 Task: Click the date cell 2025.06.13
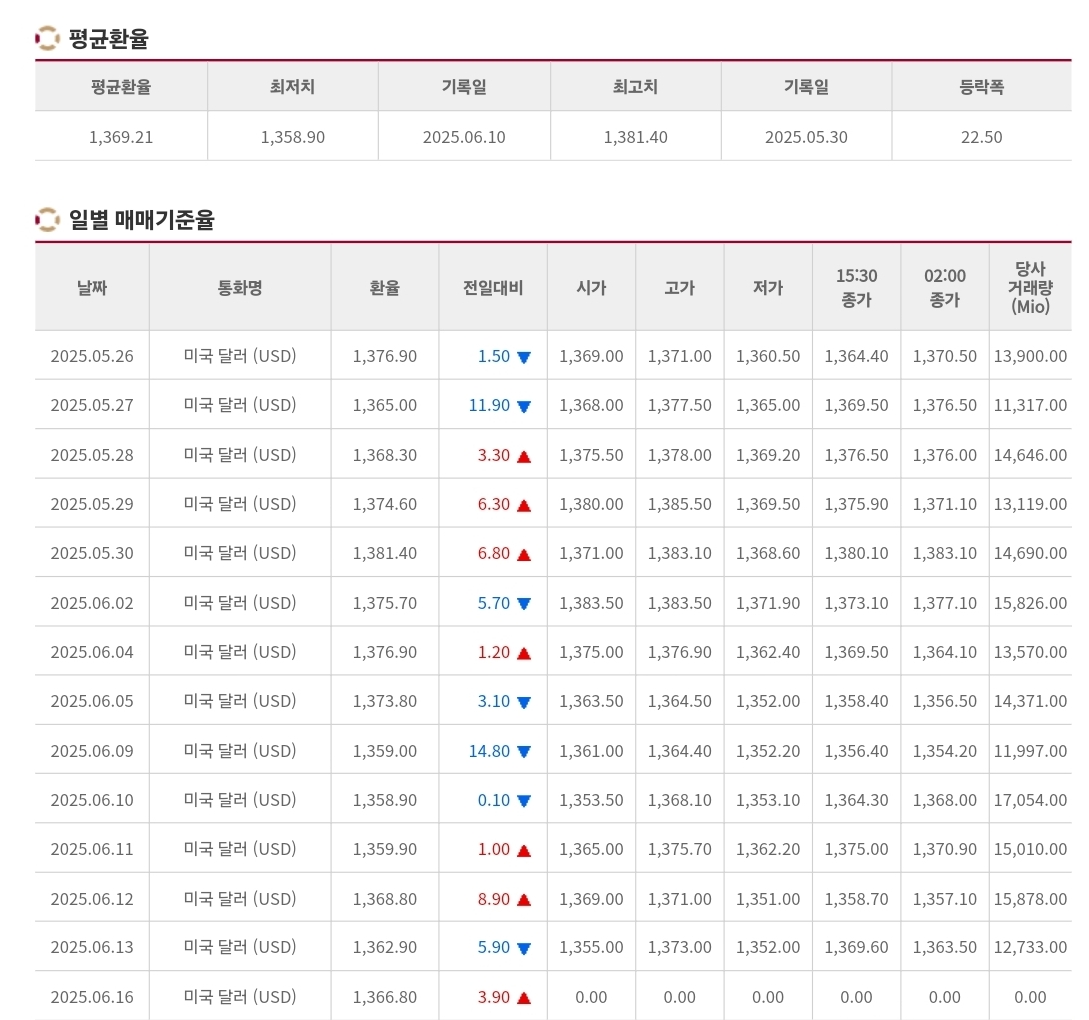92,947
